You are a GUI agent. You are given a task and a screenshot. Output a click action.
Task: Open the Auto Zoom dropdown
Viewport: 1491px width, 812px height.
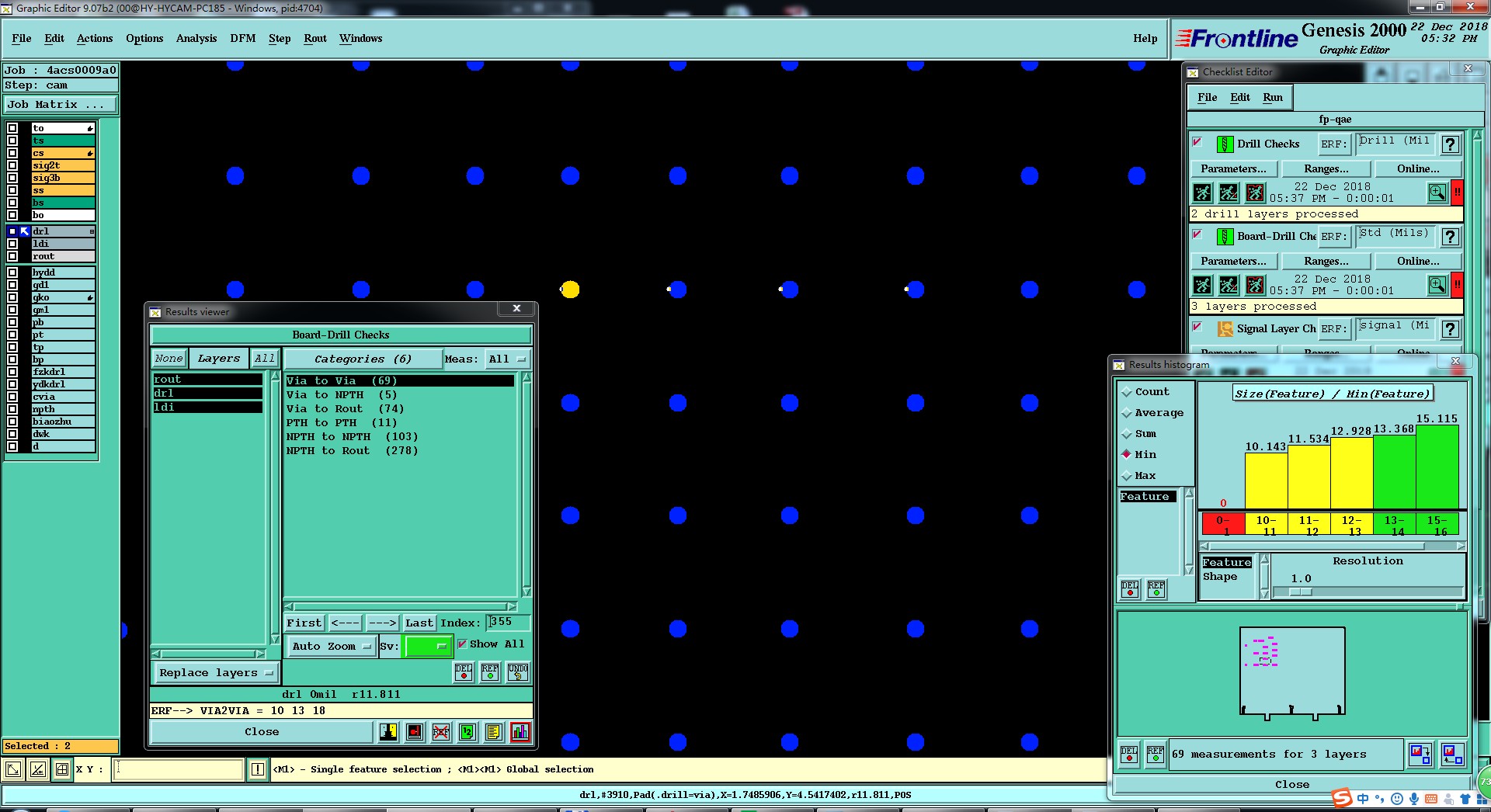click(331, 647)
